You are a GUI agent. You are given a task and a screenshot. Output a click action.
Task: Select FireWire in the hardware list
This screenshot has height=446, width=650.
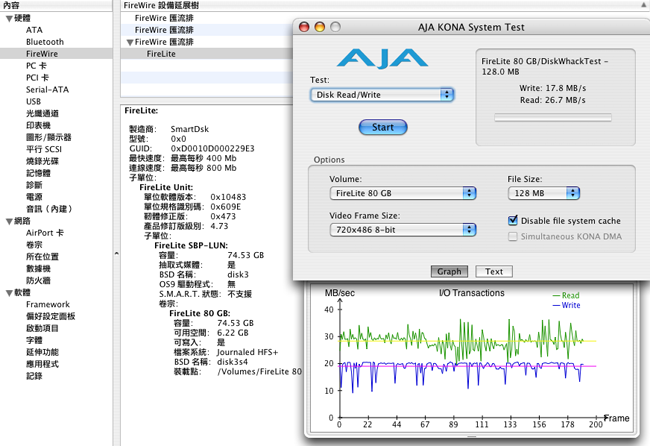[x=42, y=54]
